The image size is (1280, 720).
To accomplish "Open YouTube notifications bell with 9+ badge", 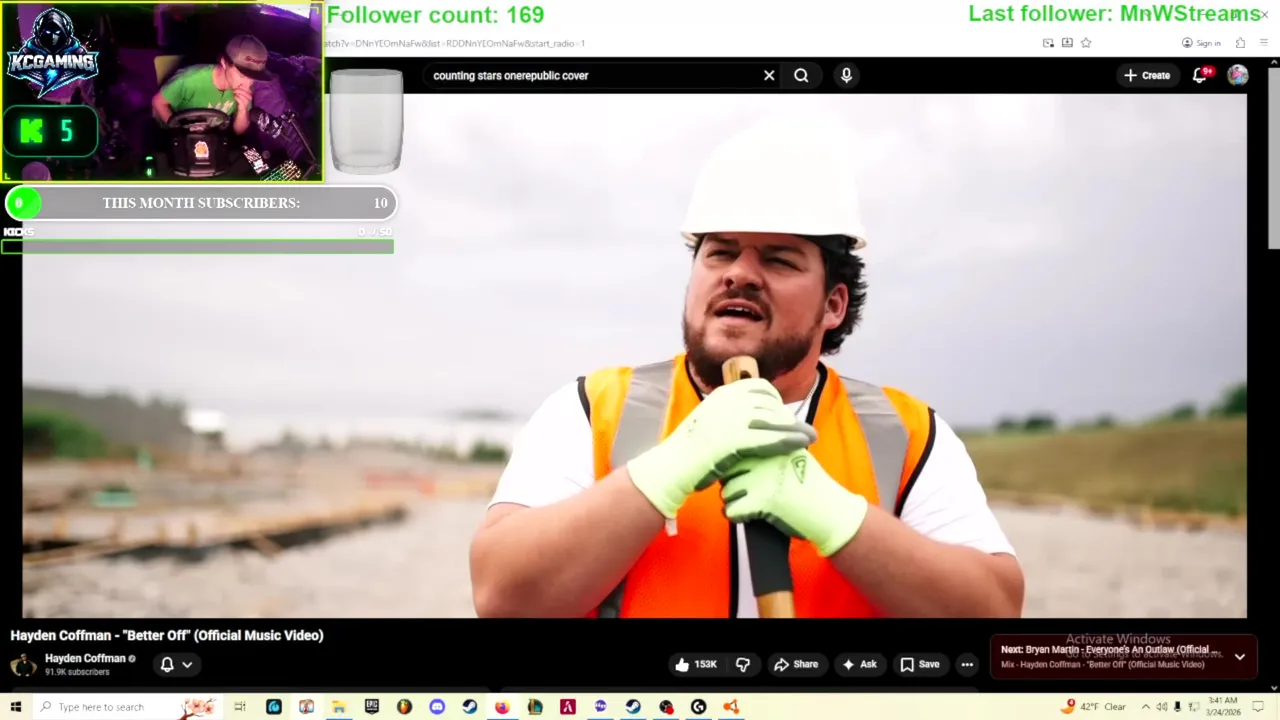I will point(1200,75).
